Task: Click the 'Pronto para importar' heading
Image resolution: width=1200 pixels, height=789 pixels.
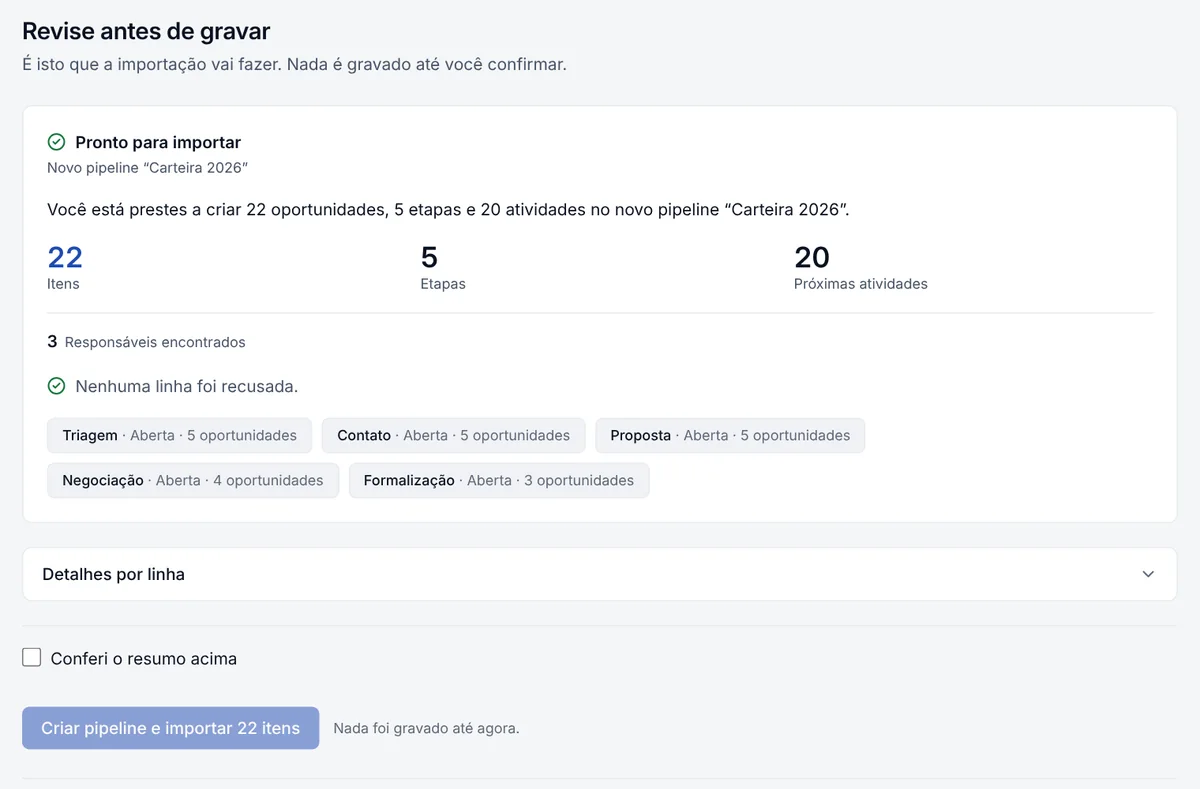Action: (158, 142)
